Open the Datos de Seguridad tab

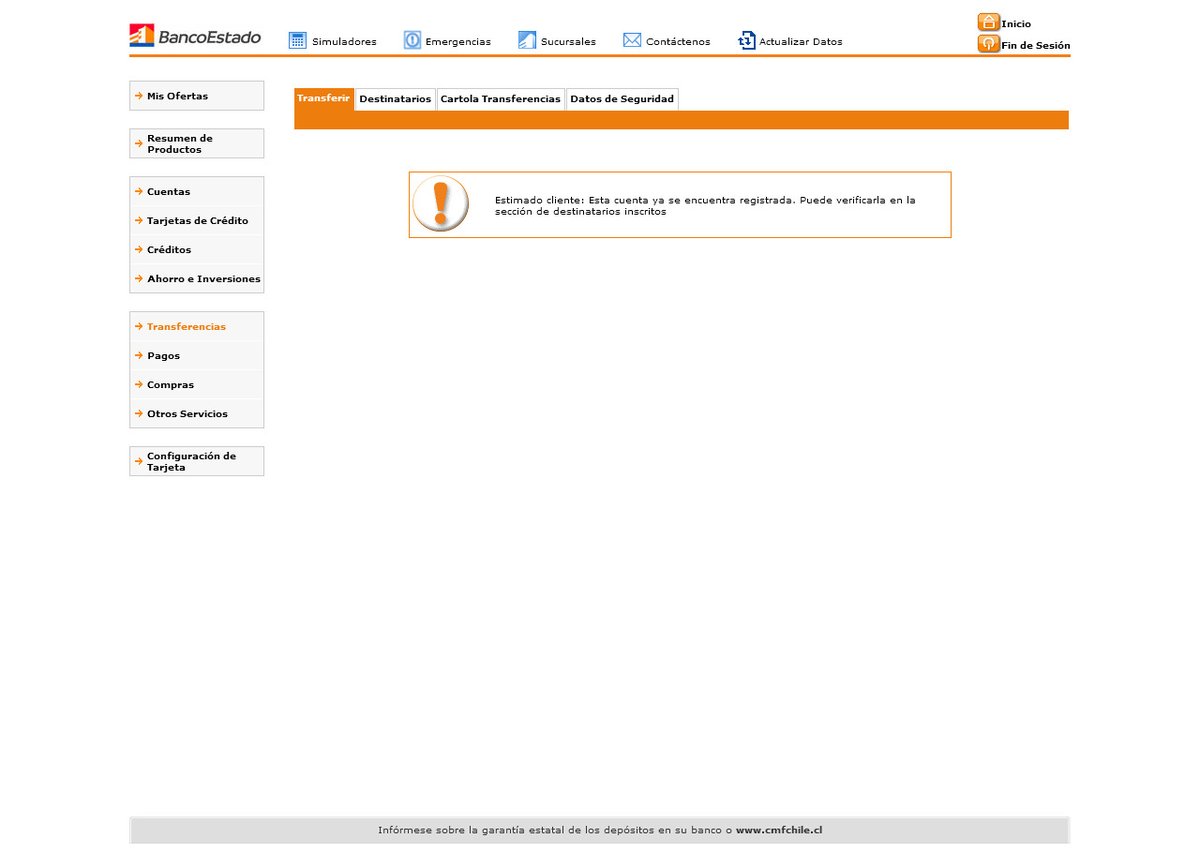pyautogui.click(x=622, y=99)
